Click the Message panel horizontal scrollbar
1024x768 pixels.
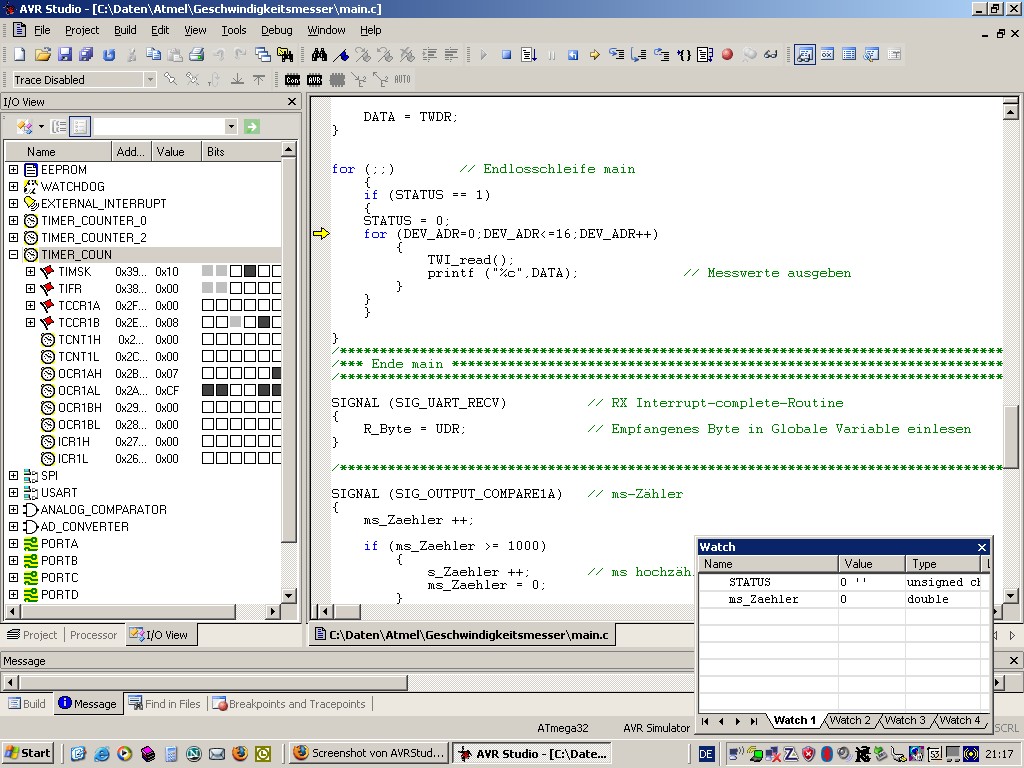pos(213,682)
